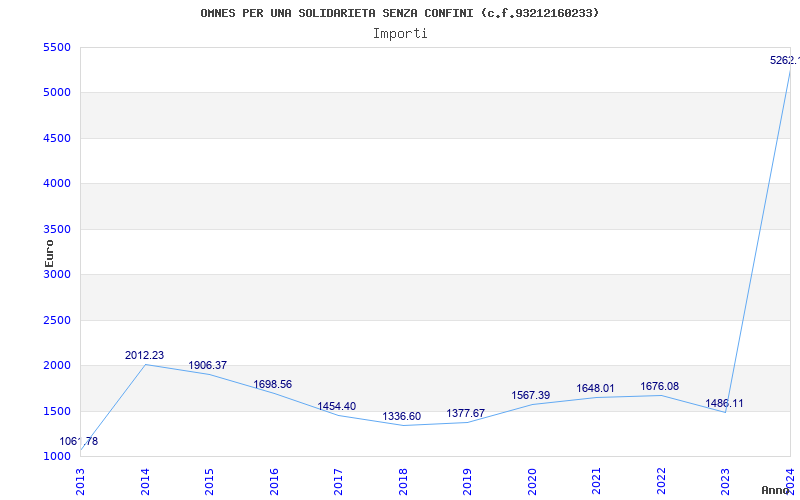Click data label 1377.67
Image resolution: width=800 pixels, height=500 pixels.
[466, 414]
